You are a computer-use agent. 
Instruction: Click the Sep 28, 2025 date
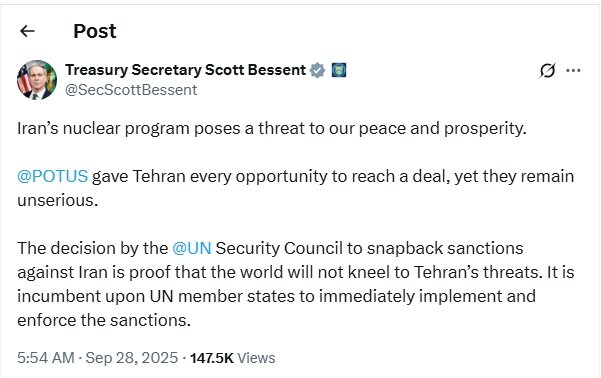tap(131, 358)
